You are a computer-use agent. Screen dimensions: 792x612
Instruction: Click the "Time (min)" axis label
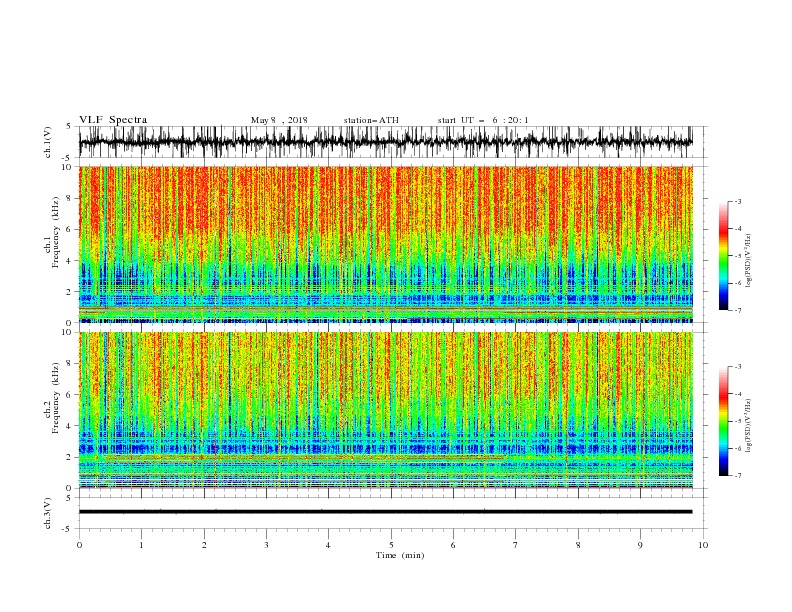pyautogui.click(x=400, y=555)
